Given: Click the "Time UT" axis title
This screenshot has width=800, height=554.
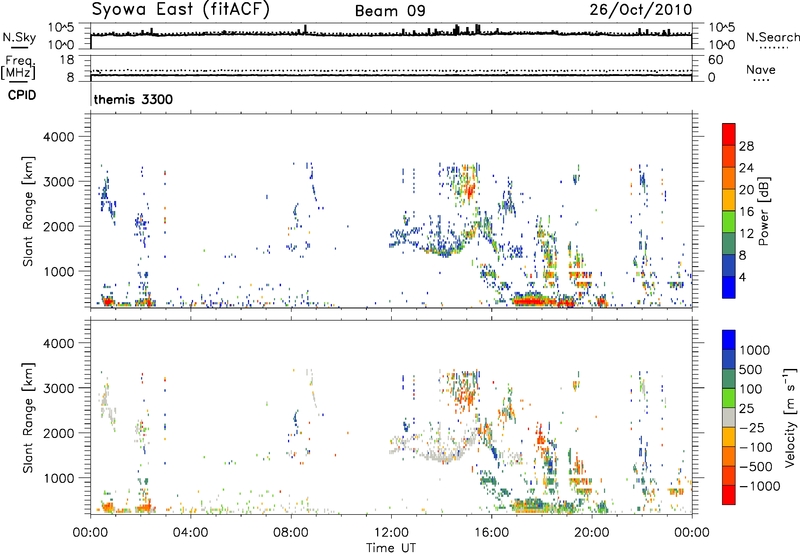Looking at the screenshot, I should [x=391, y=547].
